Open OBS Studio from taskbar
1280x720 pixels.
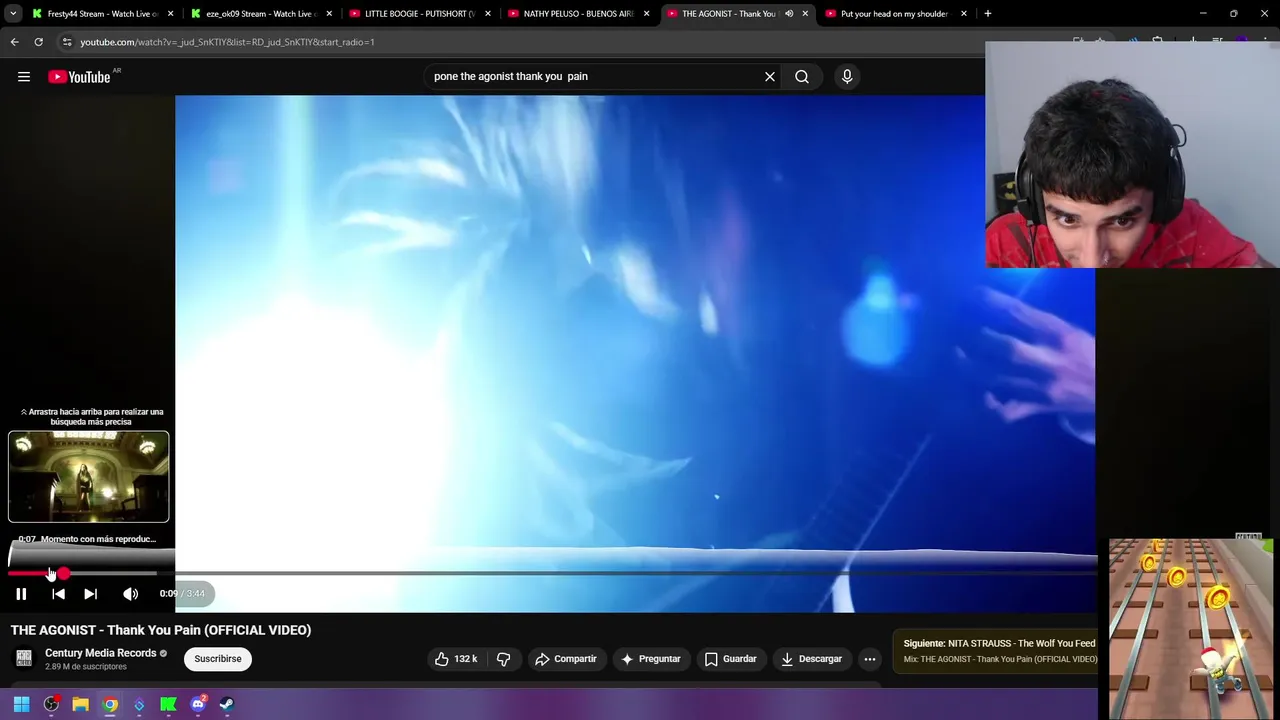click(51, 704)
